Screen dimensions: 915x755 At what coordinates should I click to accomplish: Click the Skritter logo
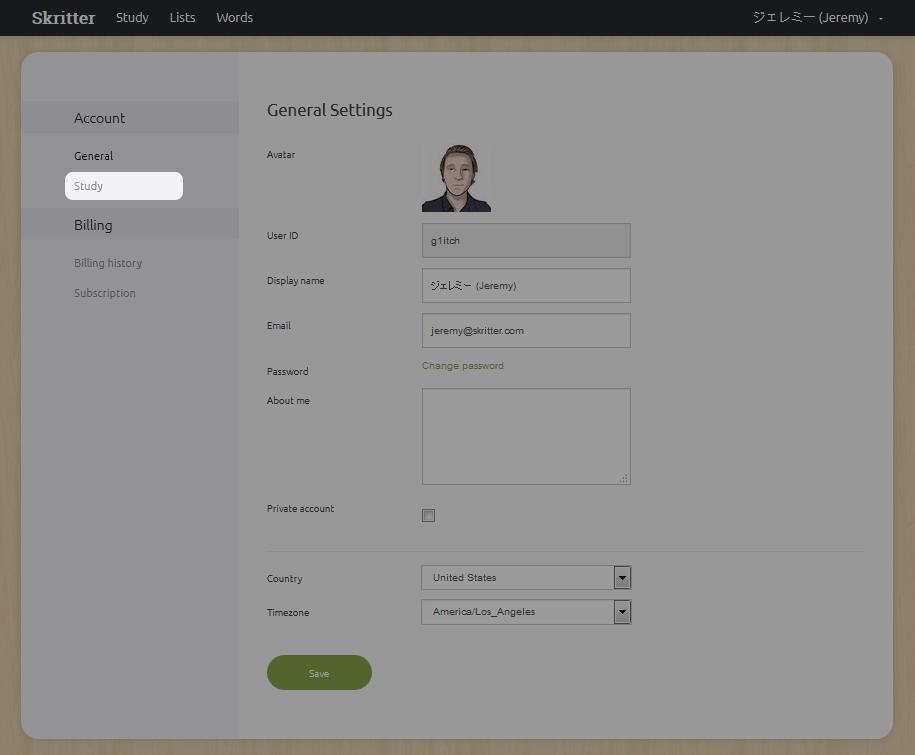click(x=63, y=18)
